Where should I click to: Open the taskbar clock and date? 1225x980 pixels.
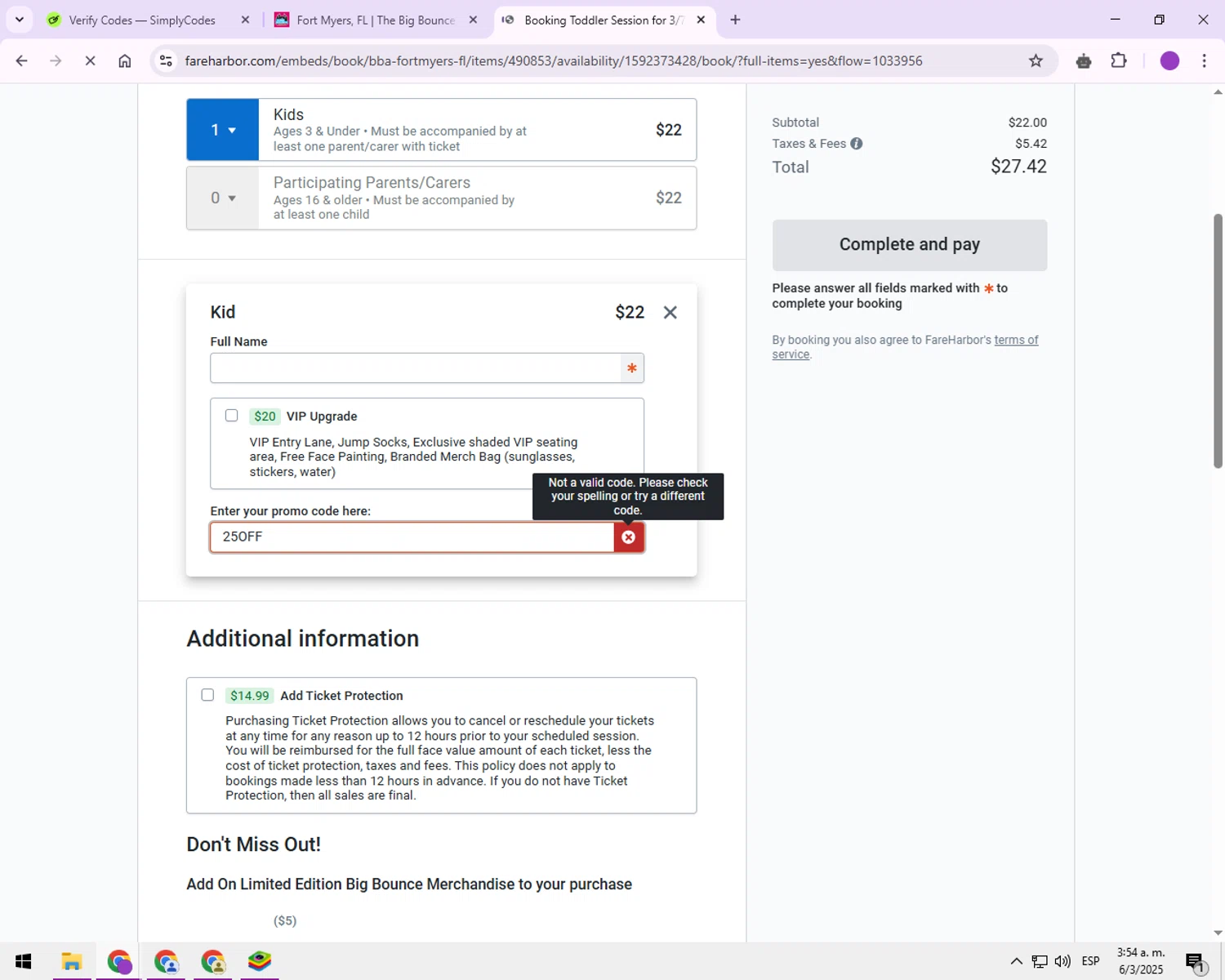(x=1141, y=961)
